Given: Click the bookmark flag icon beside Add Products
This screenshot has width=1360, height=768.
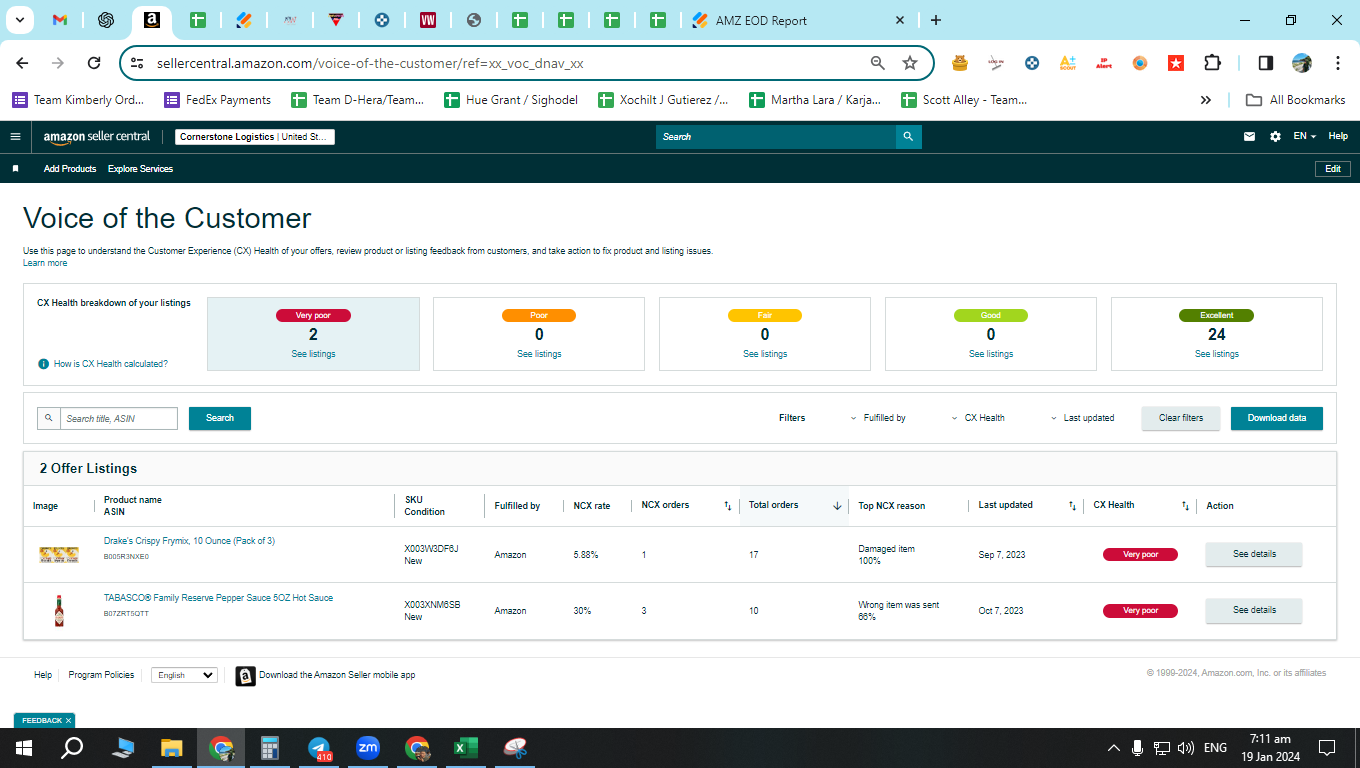Looking at the screenshot, I should (15, 169).
